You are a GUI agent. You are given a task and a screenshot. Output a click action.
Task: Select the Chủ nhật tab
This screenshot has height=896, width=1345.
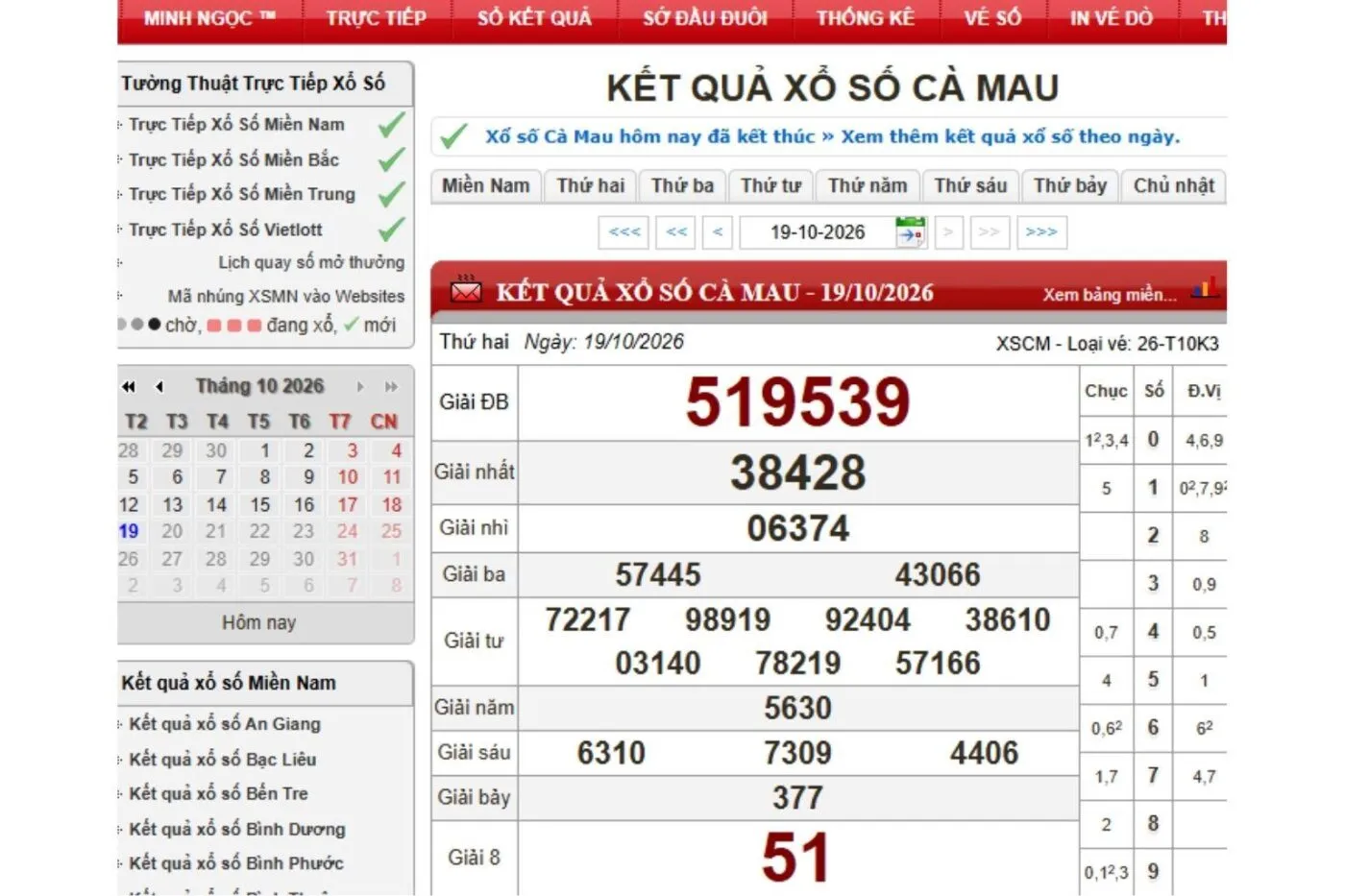pyautogui.click(x=1174, y=186)
